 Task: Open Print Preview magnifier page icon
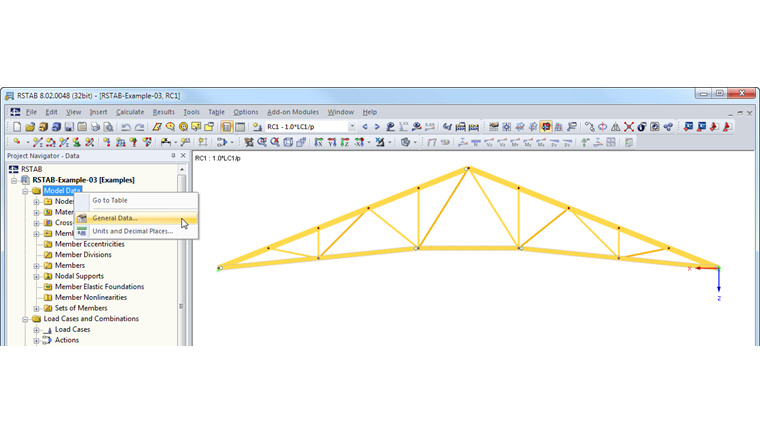[x=109, y=127]
